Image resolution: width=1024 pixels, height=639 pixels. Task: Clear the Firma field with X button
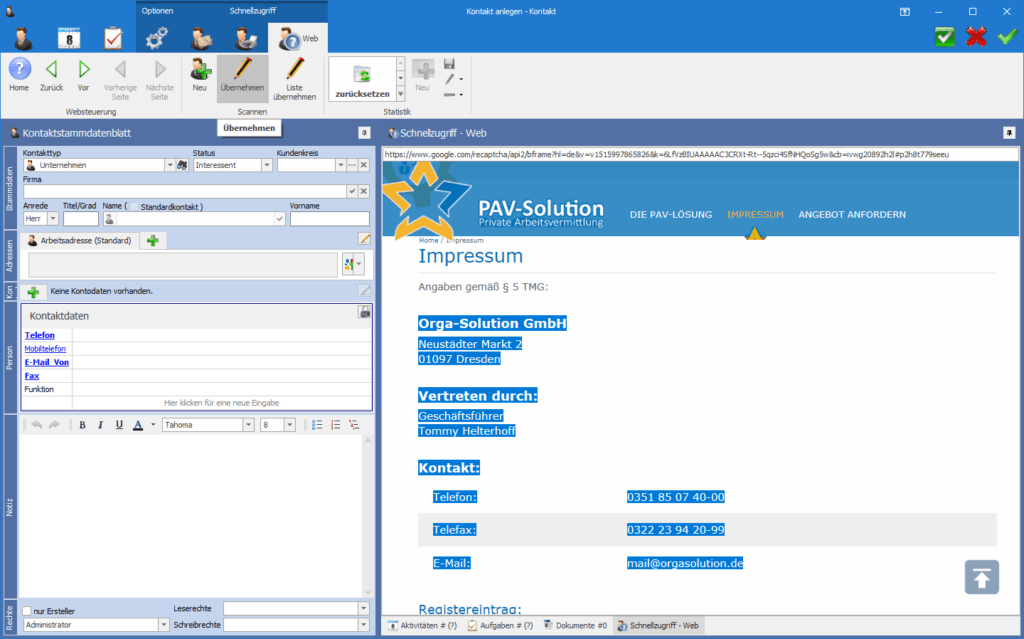click(x=364, y=191)
